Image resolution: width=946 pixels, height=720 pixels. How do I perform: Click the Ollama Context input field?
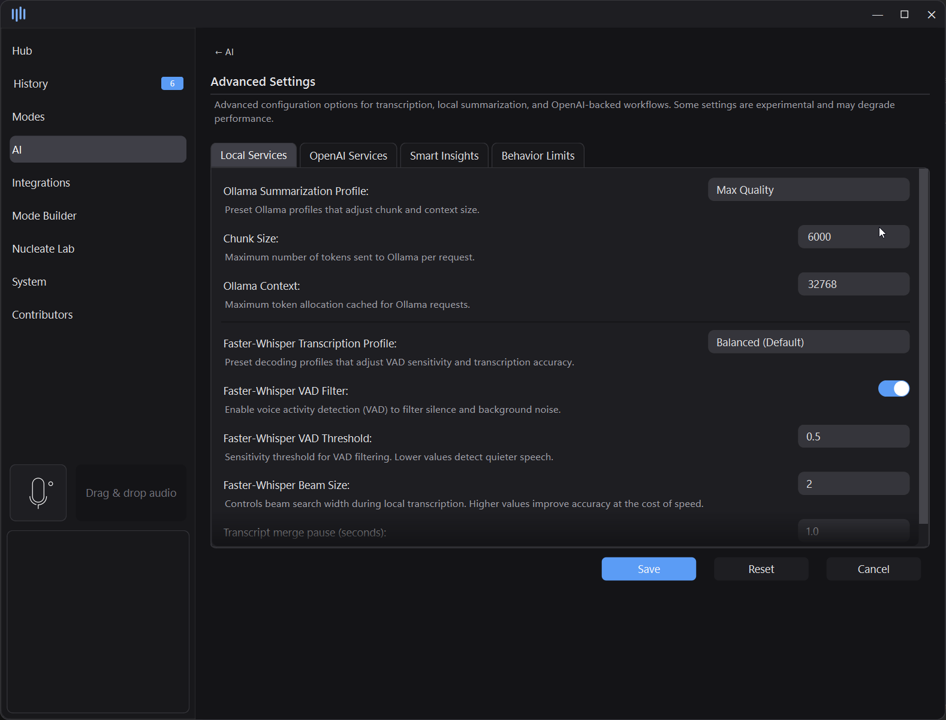click(x=853, y=284)
